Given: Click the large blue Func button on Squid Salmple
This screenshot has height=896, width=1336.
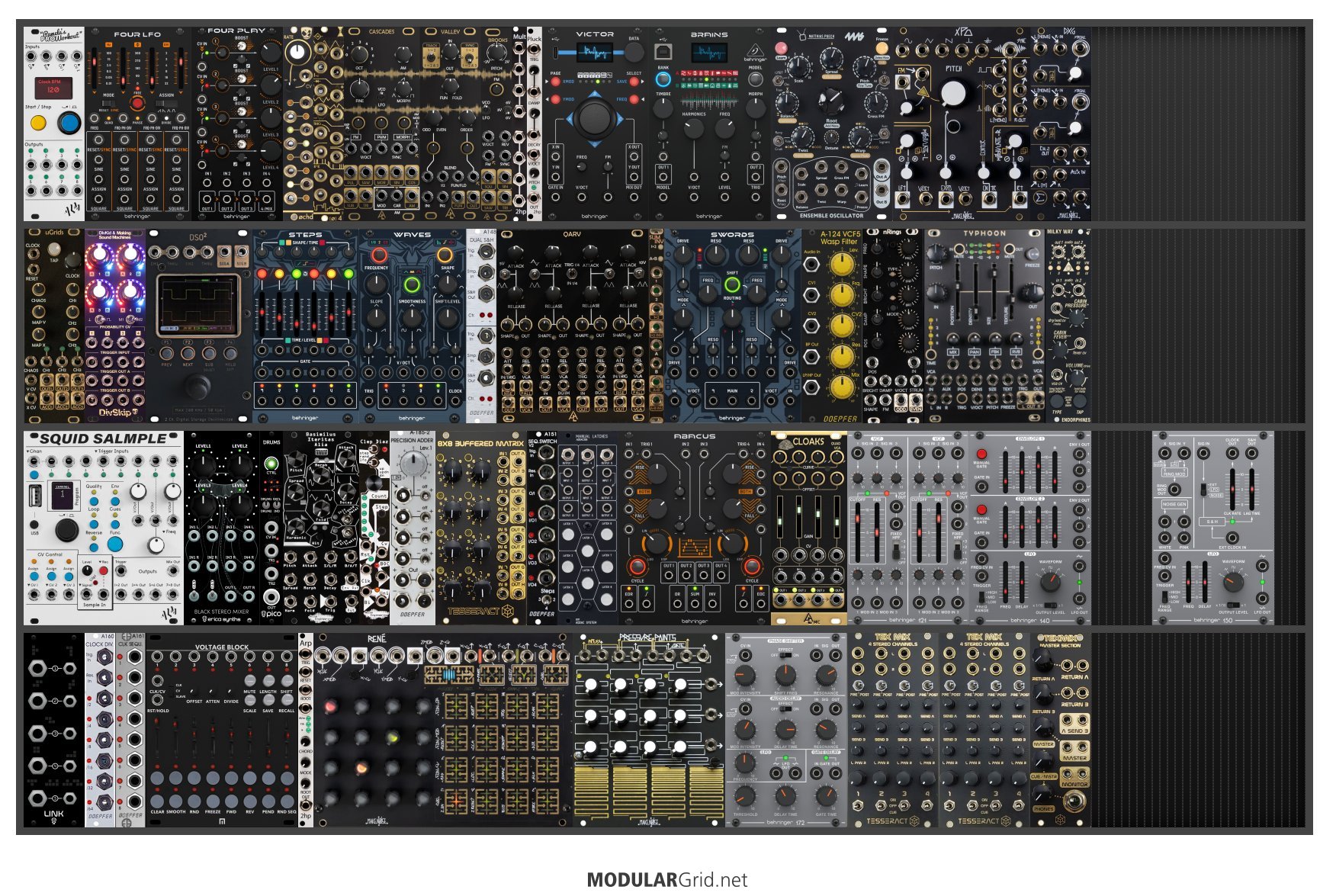Looking at the screenshot, I should click(114, 544).
